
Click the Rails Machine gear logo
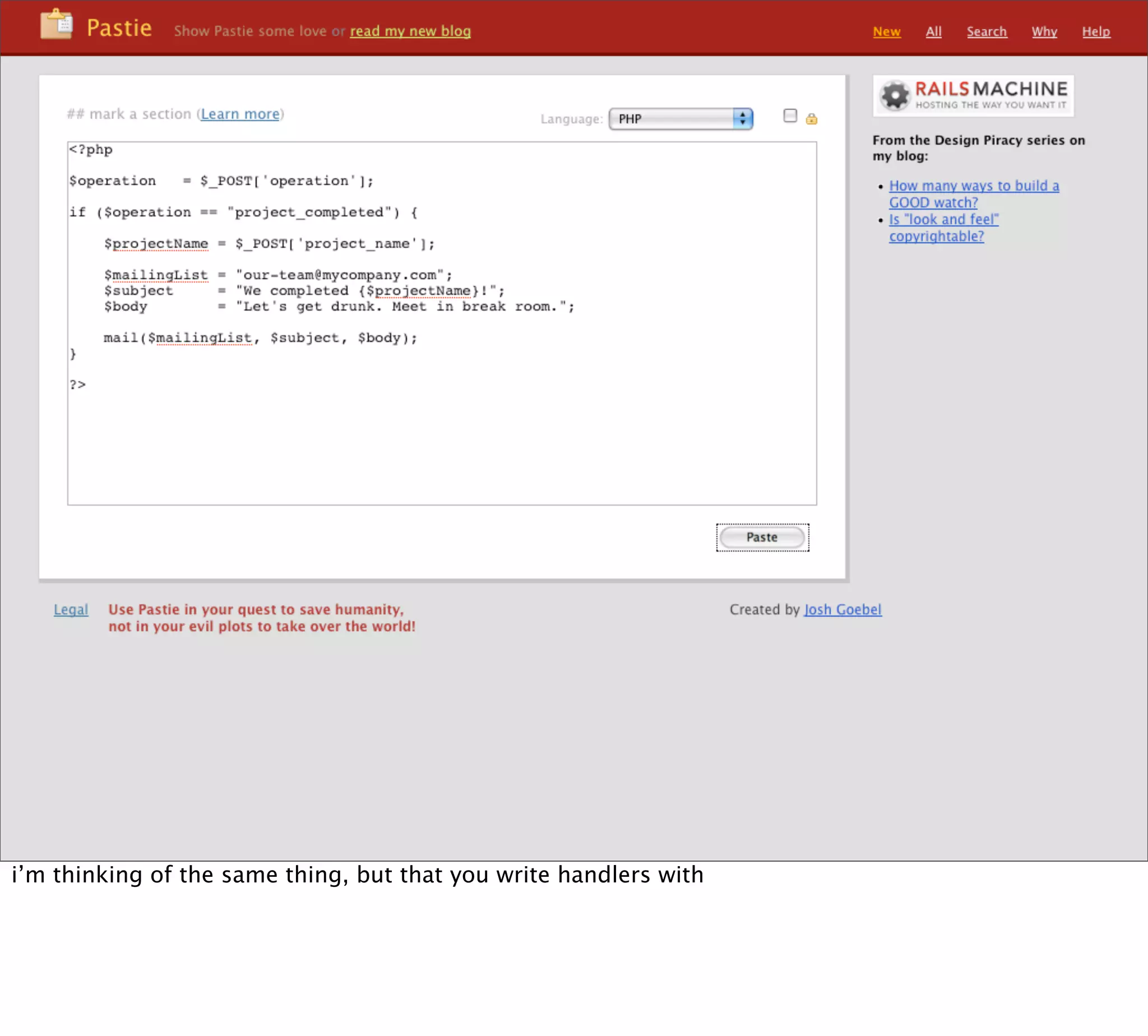[895, 95]
